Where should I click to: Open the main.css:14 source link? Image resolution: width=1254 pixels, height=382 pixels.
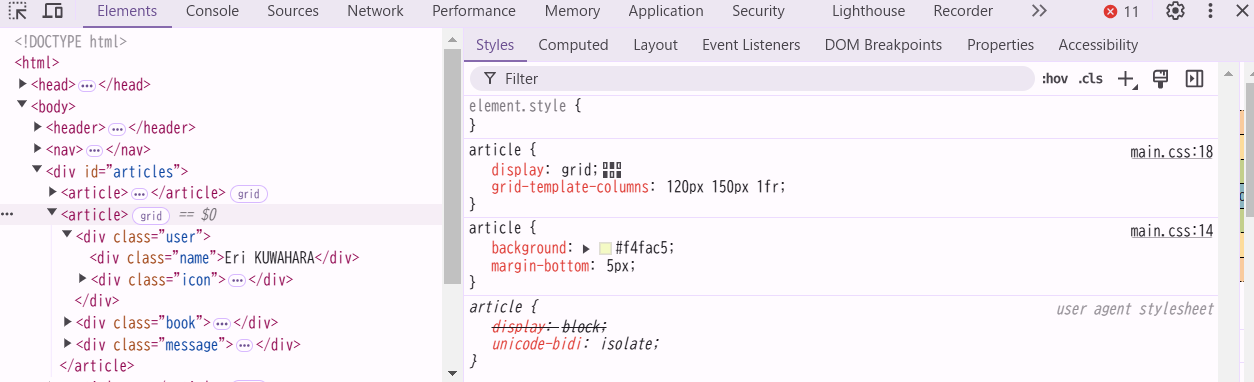click(x=1172, y=231)
